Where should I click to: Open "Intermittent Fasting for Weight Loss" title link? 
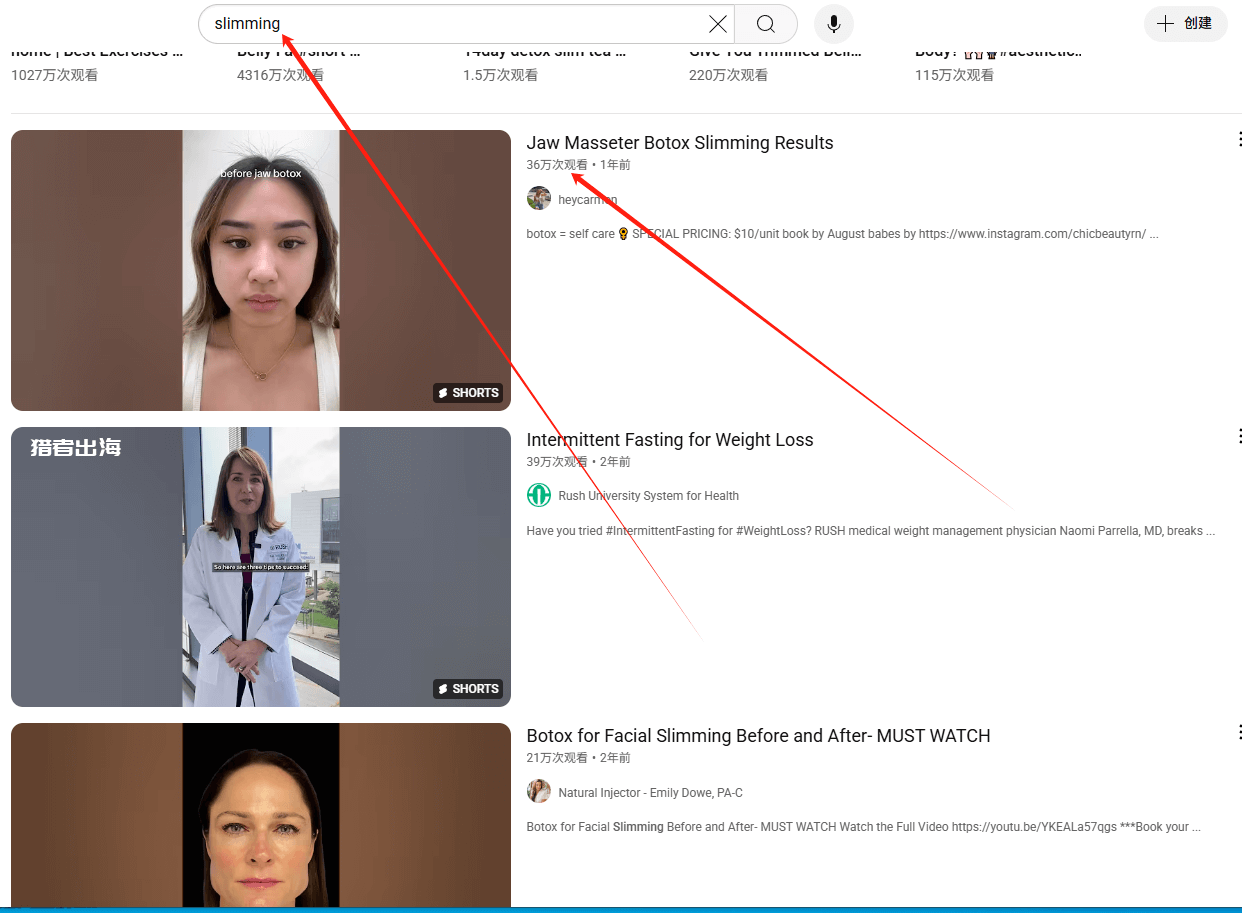pyautogui.click(x=670, y=440)
